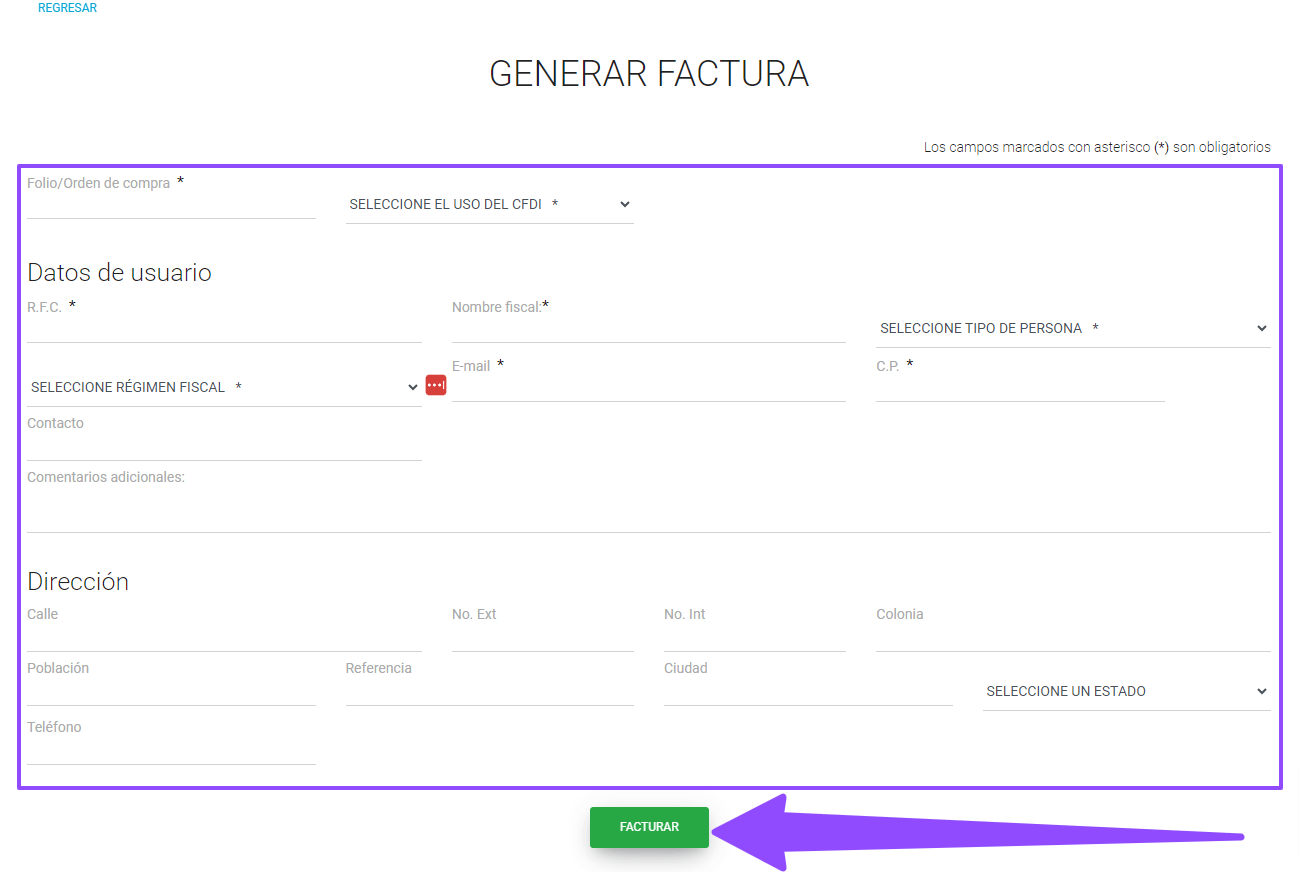Click the Ciudad input field

pos(808,691)
